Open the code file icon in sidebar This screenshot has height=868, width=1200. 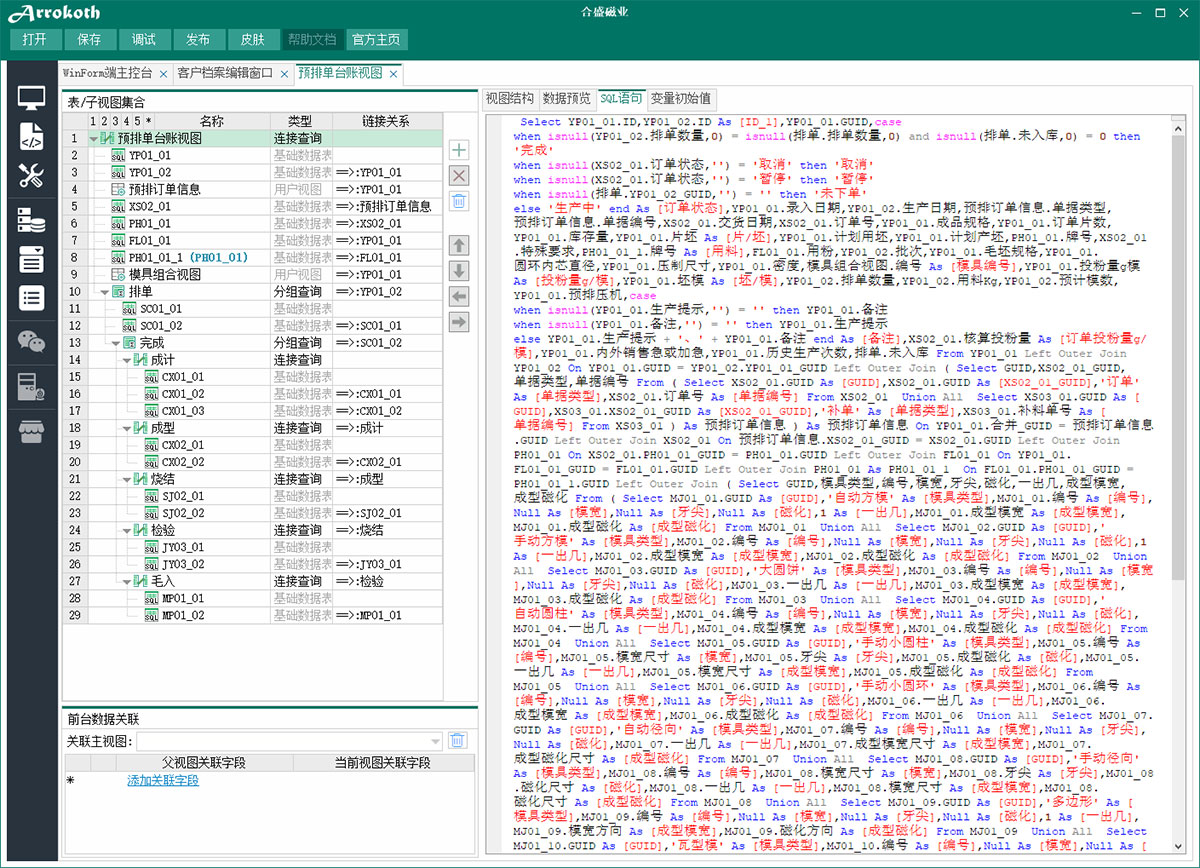31,137
